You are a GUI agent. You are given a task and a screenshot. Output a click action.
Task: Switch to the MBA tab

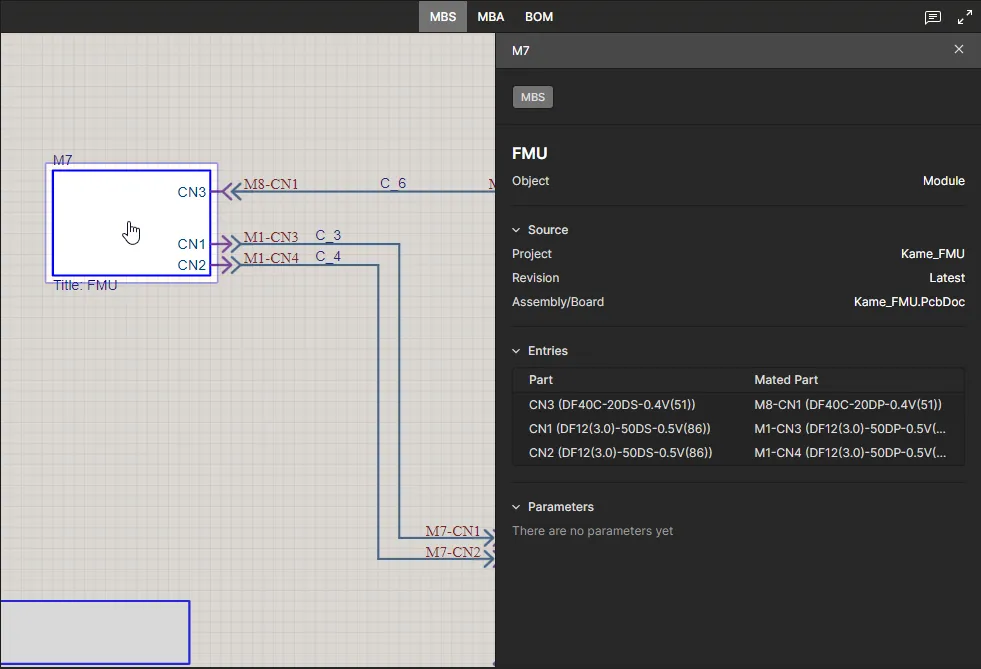pos(490,17)
